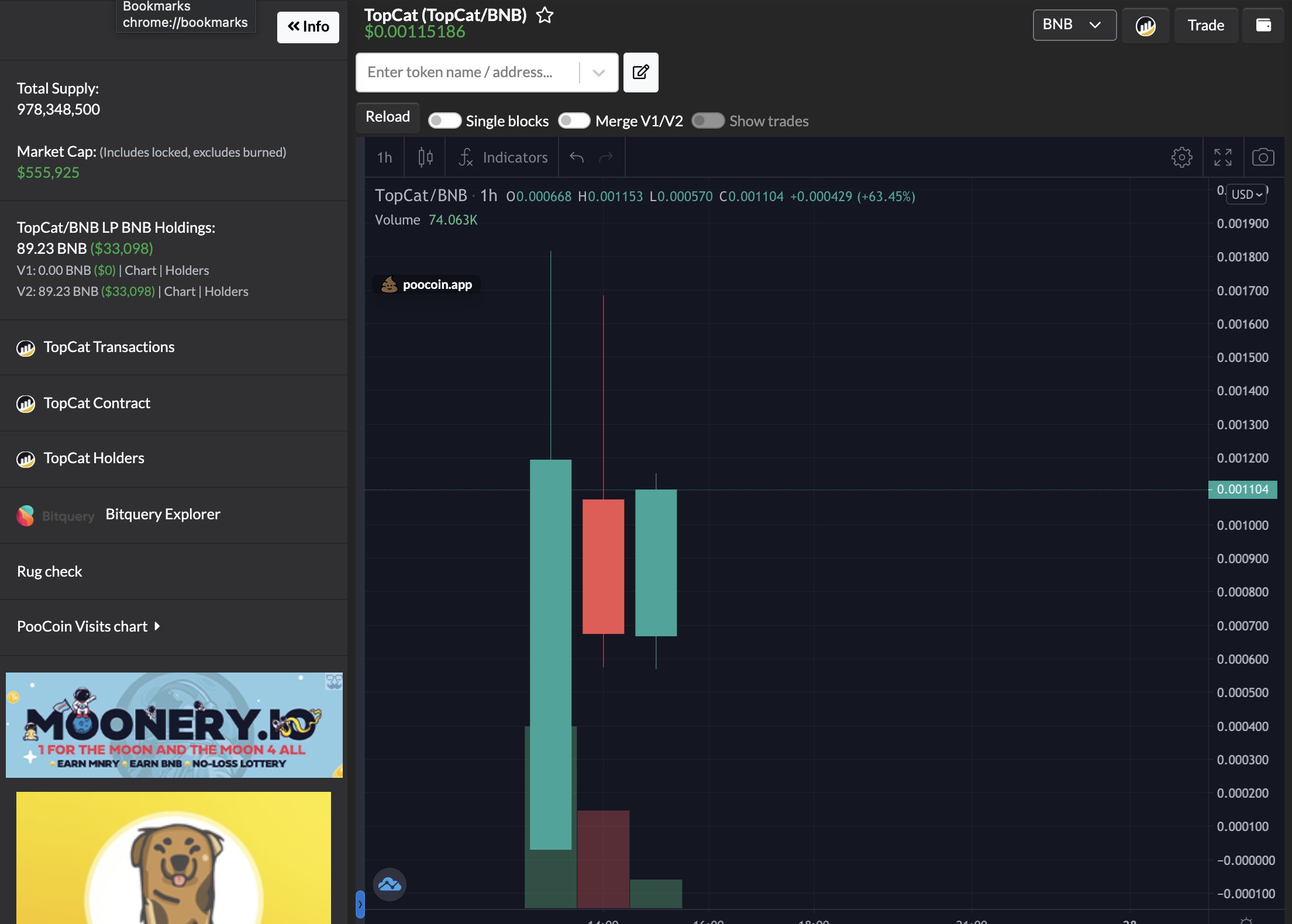
Task: Click the edit token list icon
Action: point(640,73)
